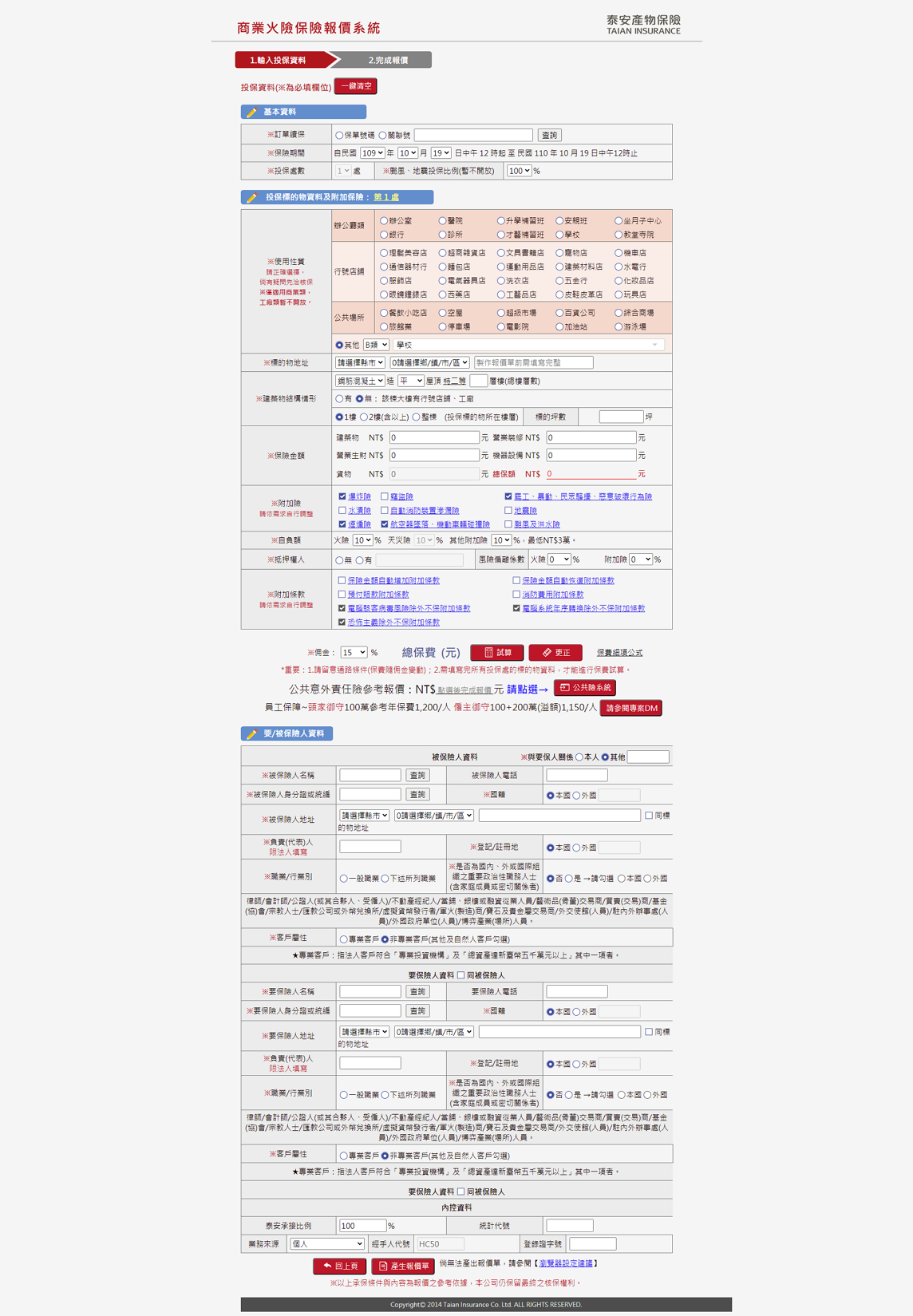Select the 1.輸入投保資料 step tab
The height and width of the screenshot is (1316, 913).
(279, 61)
